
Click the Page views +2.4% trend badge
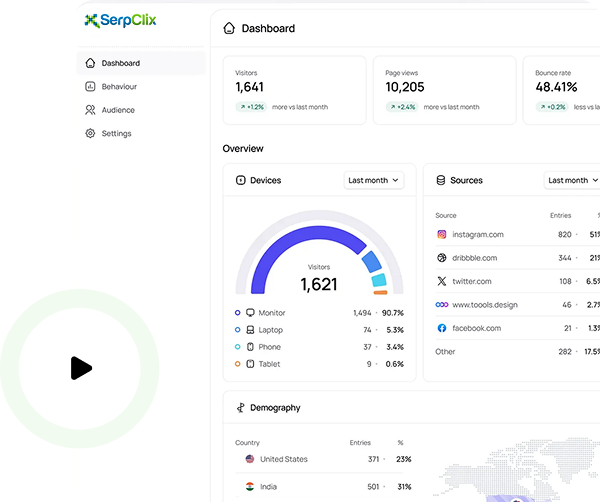[x=402, y=107]
